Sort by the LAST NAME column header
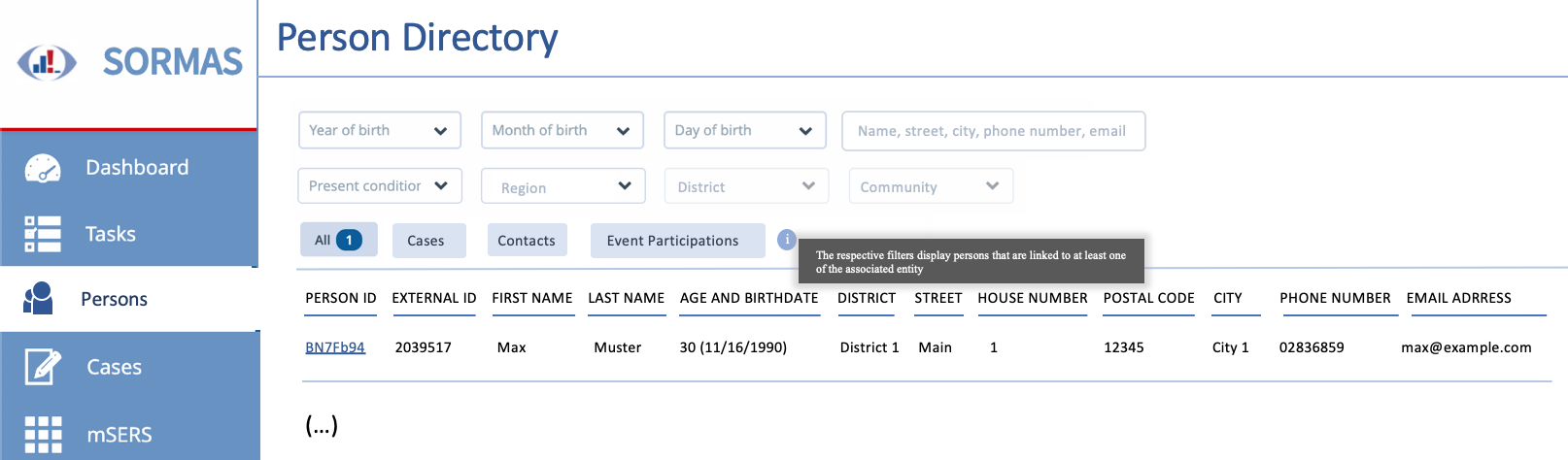 click(x=626, y=298)
